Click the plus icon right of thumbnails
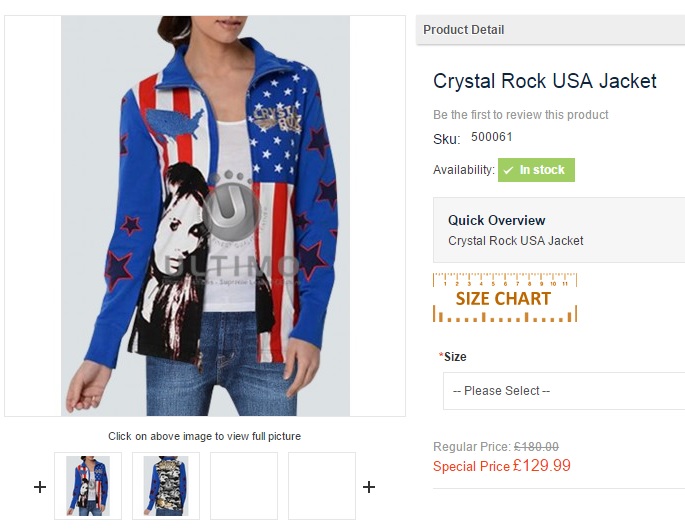Screen dimensions: 685x530 click(x=369, y=487)
